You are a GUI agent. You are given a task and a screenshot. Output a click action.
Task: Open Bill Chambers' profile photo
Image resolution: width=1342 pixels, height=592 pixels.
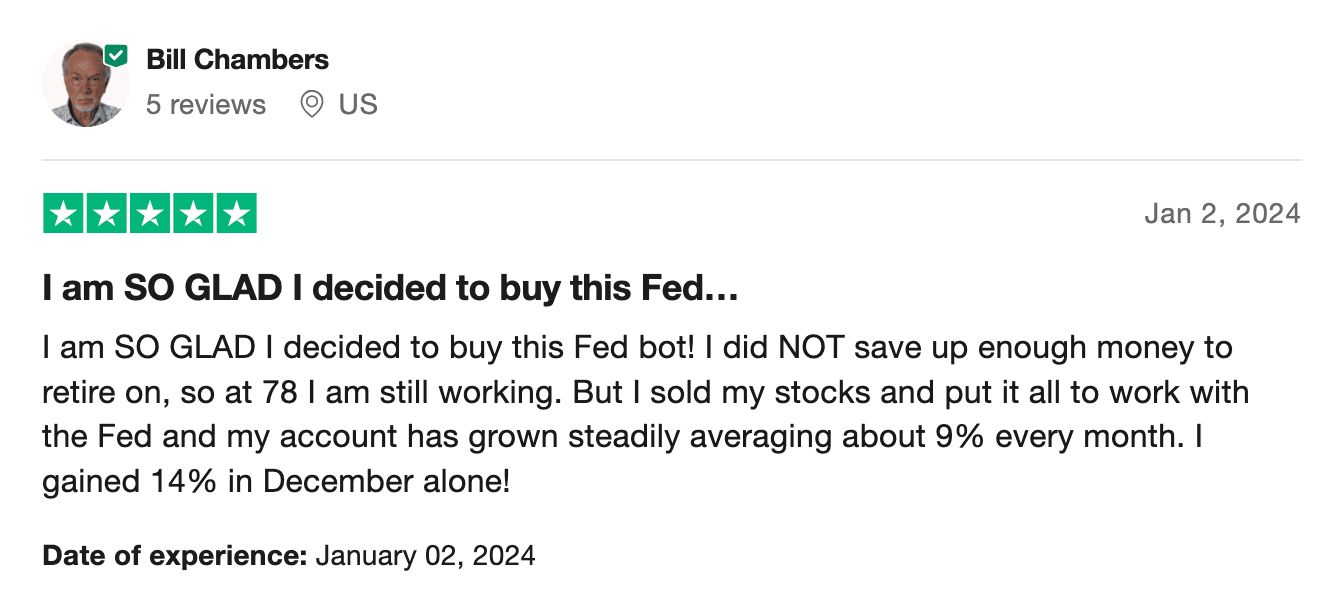pos(84,86)
